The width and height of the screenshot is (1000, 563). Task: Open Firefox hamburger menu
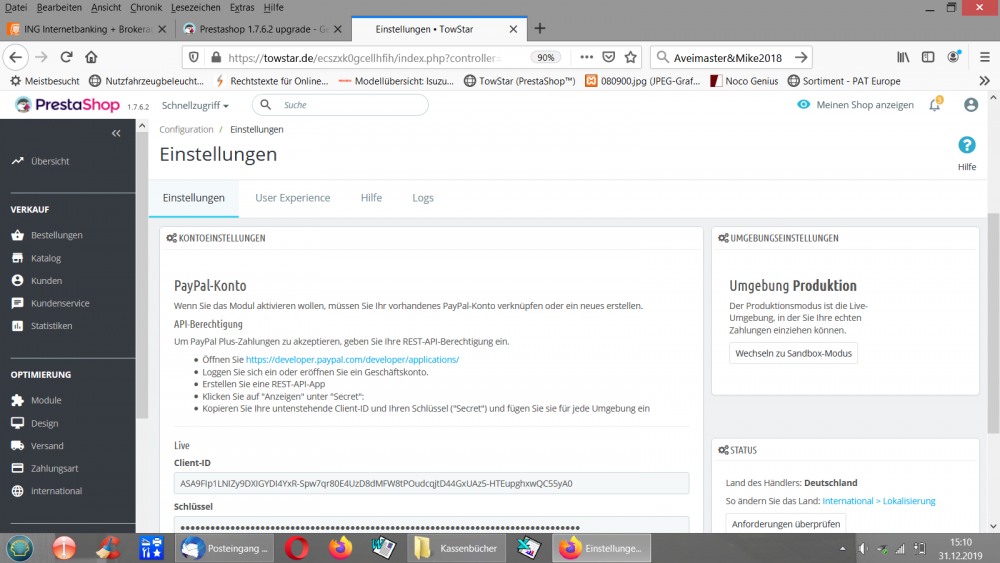point(985,57)
